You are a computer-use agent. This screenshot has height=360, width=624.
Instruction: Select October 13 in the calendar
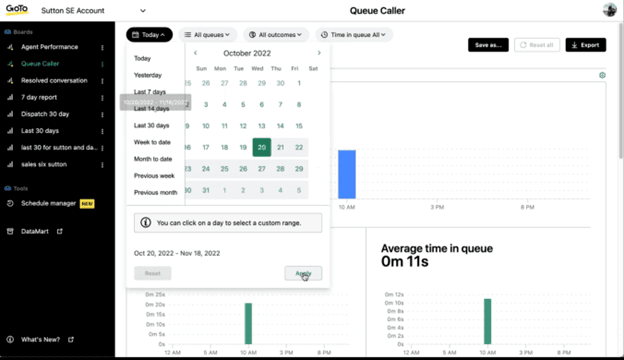tap(261, 126)
